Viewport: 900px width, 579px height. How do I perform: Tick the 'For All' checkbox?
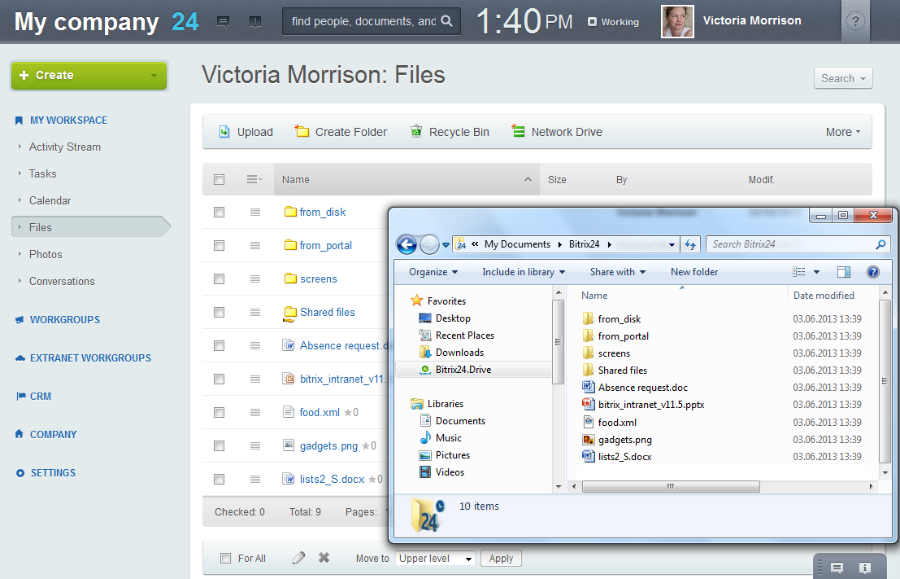tap(225, 559)
